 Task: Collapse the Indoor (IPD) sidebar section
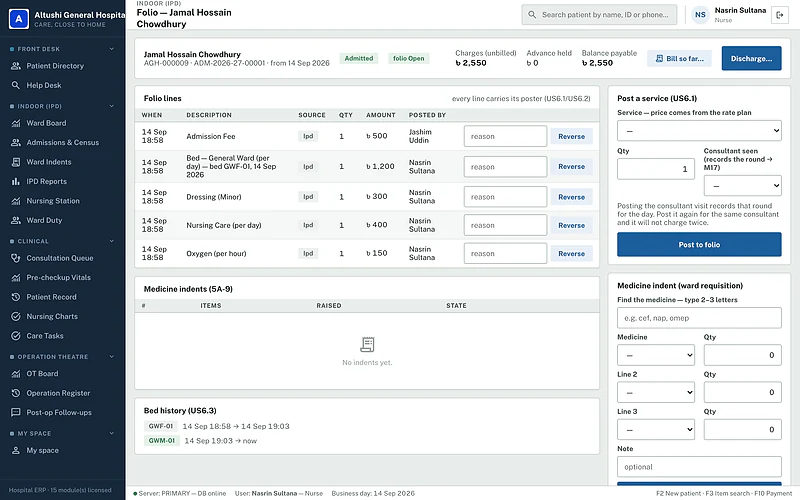[112, 106]
